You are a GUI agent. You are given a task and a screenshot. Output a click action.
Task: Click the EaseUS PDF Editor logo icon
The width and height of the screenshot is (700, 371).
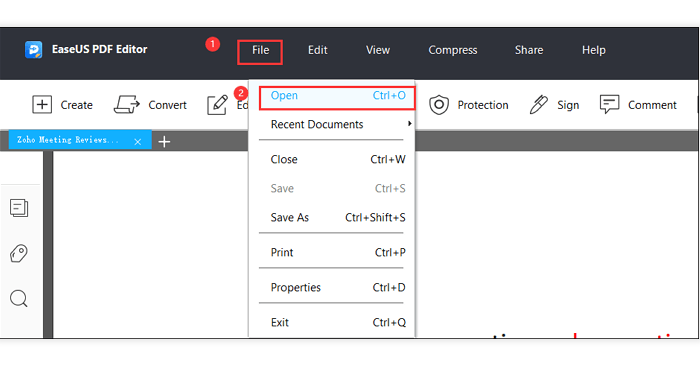click(x=33, y=50)
